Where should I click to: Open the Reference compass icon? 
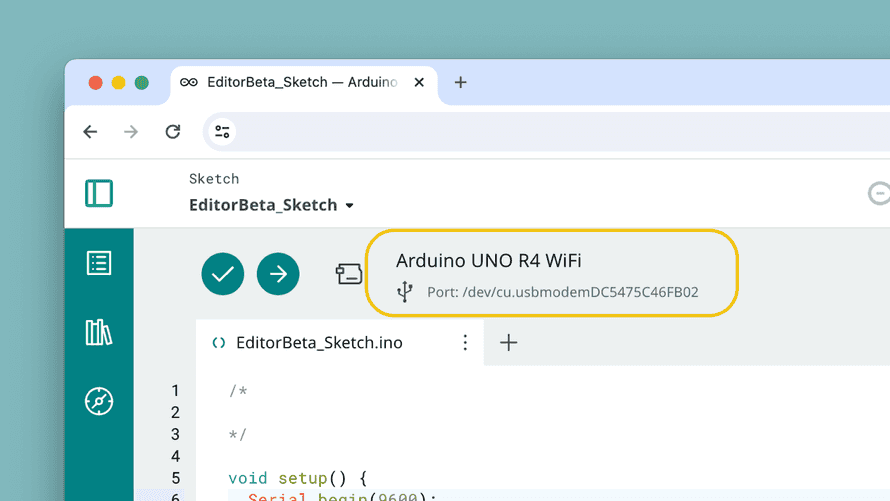(x=99, y=401)
